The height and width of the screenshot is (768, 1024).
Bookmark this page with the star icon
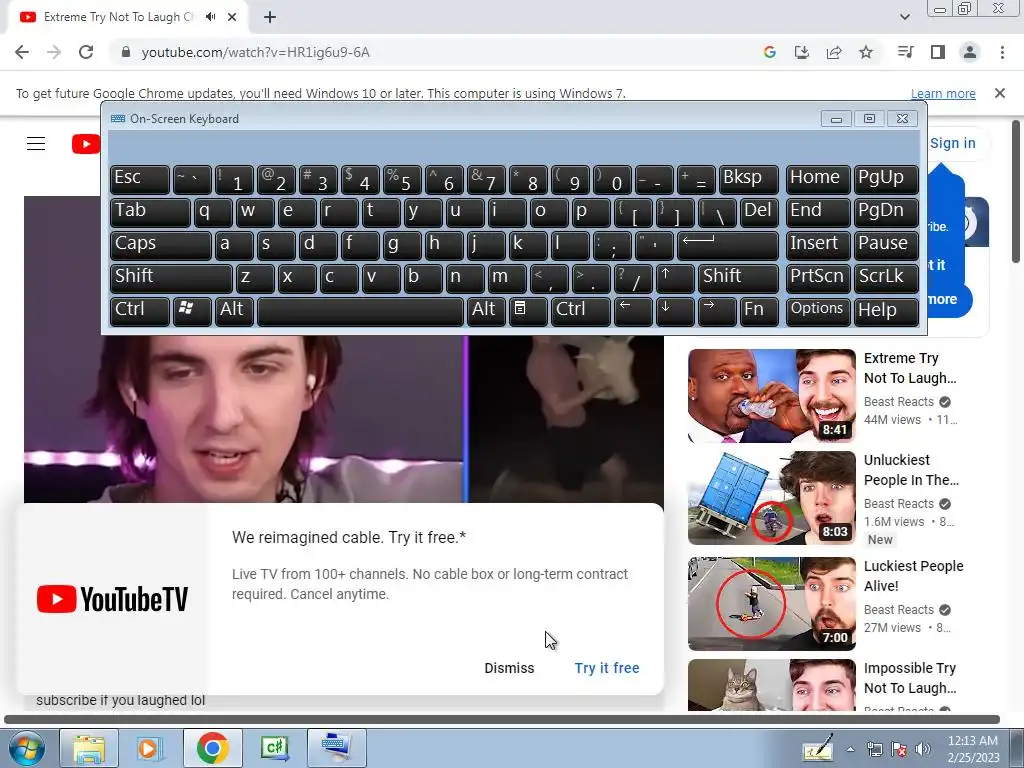point(866,52)
